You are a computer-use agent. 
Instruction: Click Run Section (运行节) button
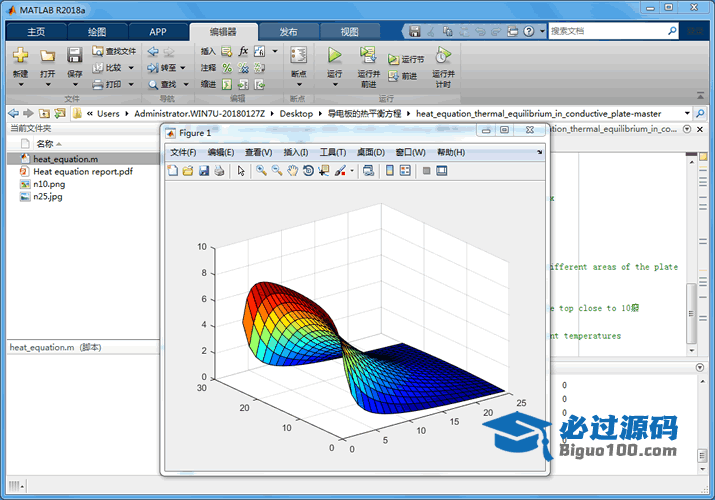point(406,59)
